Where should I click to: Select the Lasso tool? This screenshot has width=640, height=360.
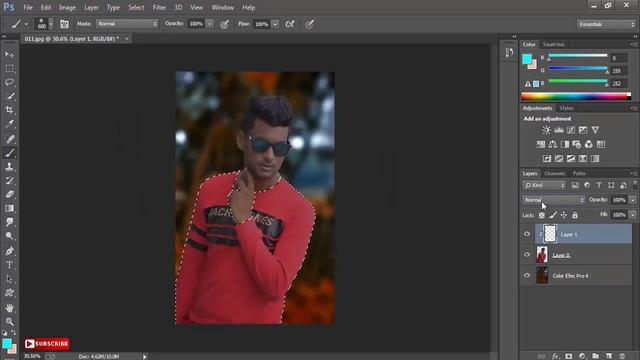[x=9, y=82]
